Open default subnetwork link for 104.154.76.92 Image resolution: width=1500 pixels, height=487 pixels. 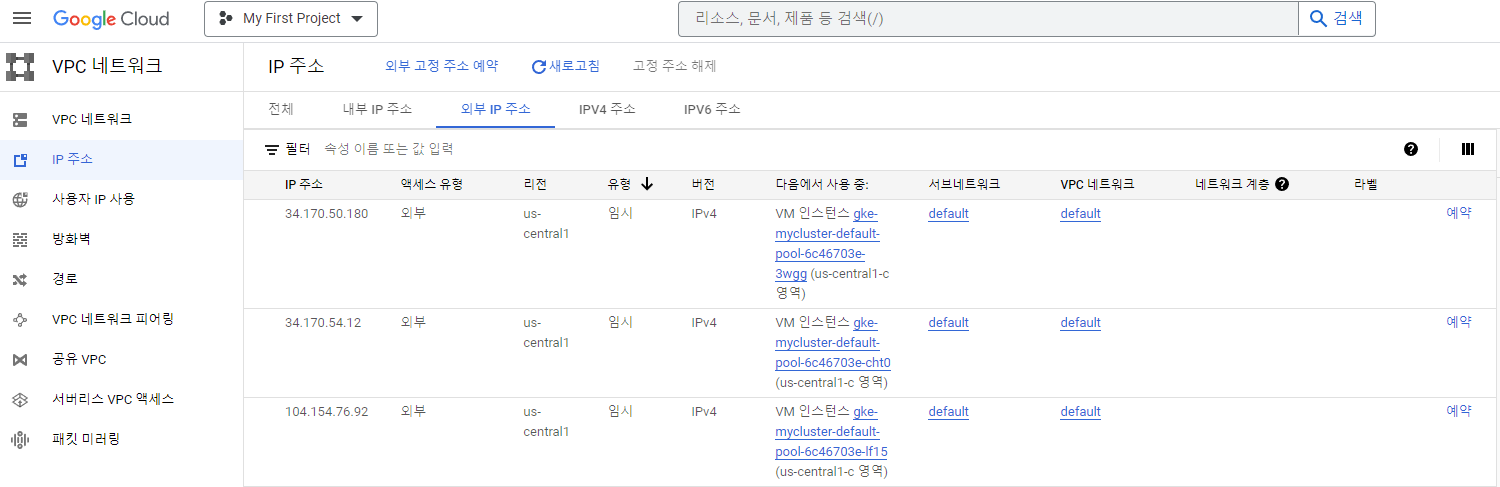tap(948, 412)
